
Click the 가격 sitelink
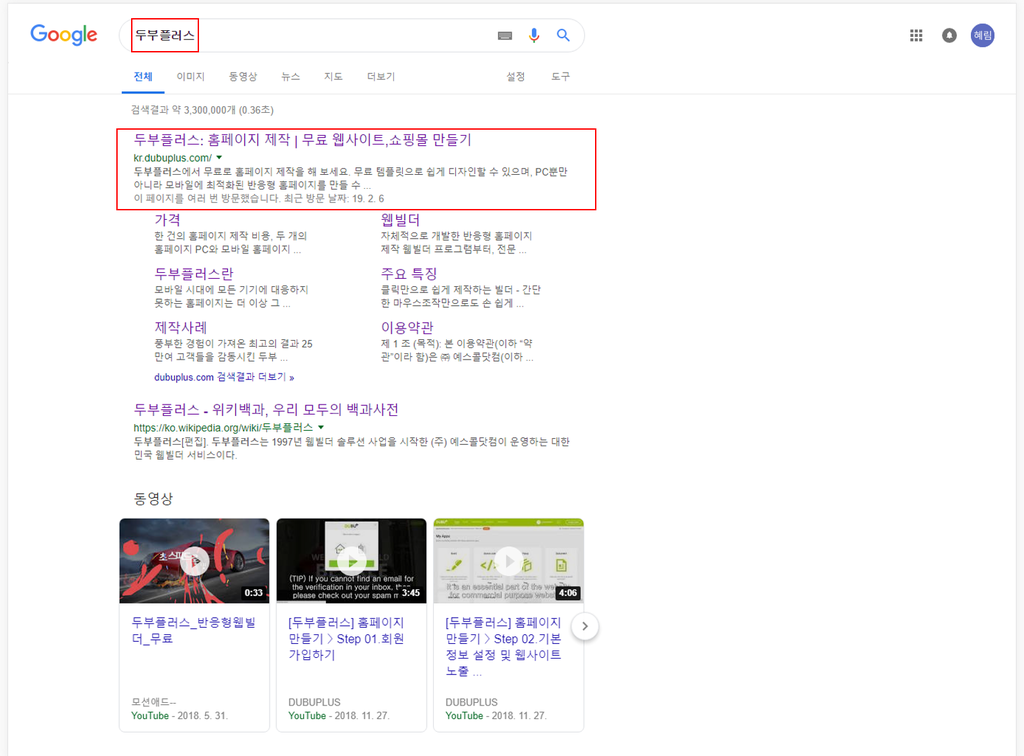pyautogui.click(x=167, y=219)
